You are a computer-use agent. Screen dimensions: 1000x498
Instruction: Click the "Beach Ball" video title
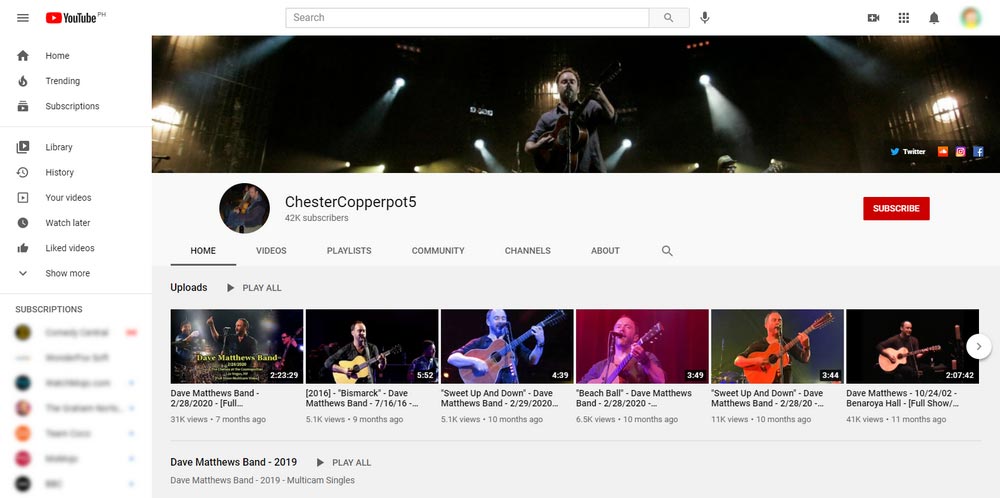click(x=634, y=398)
